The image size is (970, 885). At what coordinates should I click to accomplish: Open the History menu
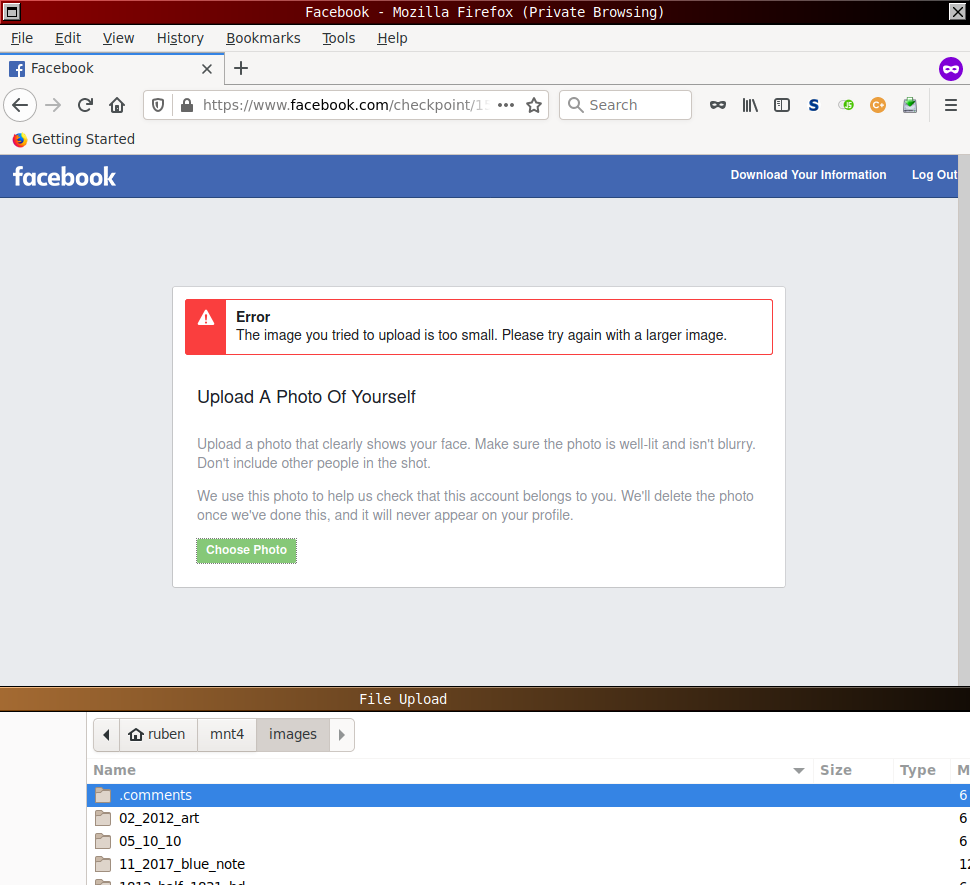[x=180, y=38]
